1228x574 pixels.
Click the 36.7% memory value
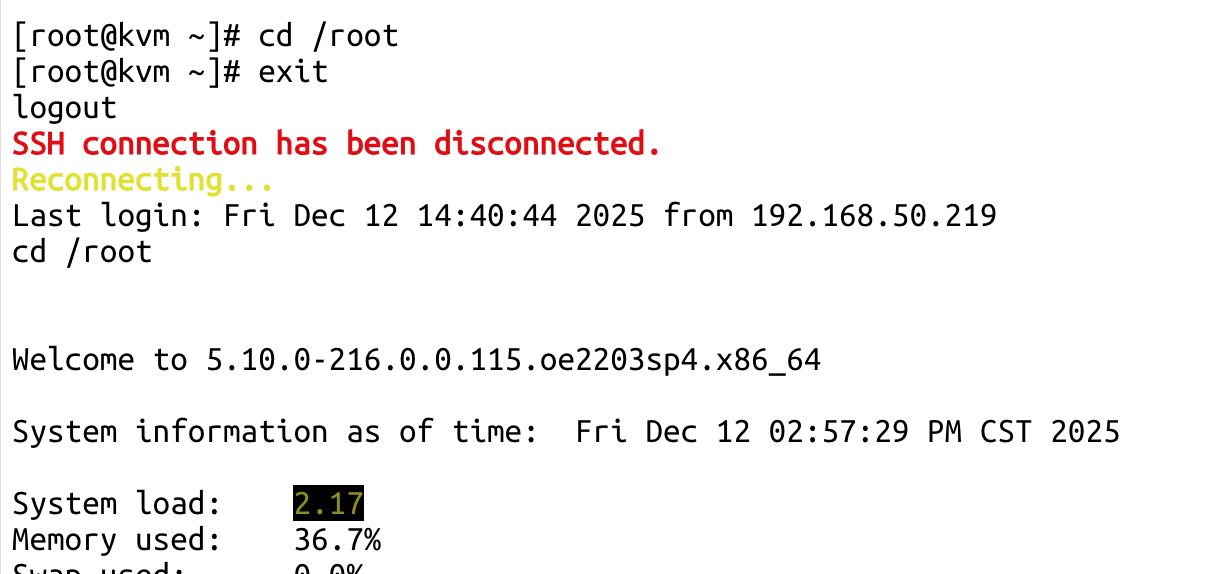coord(337,540)
